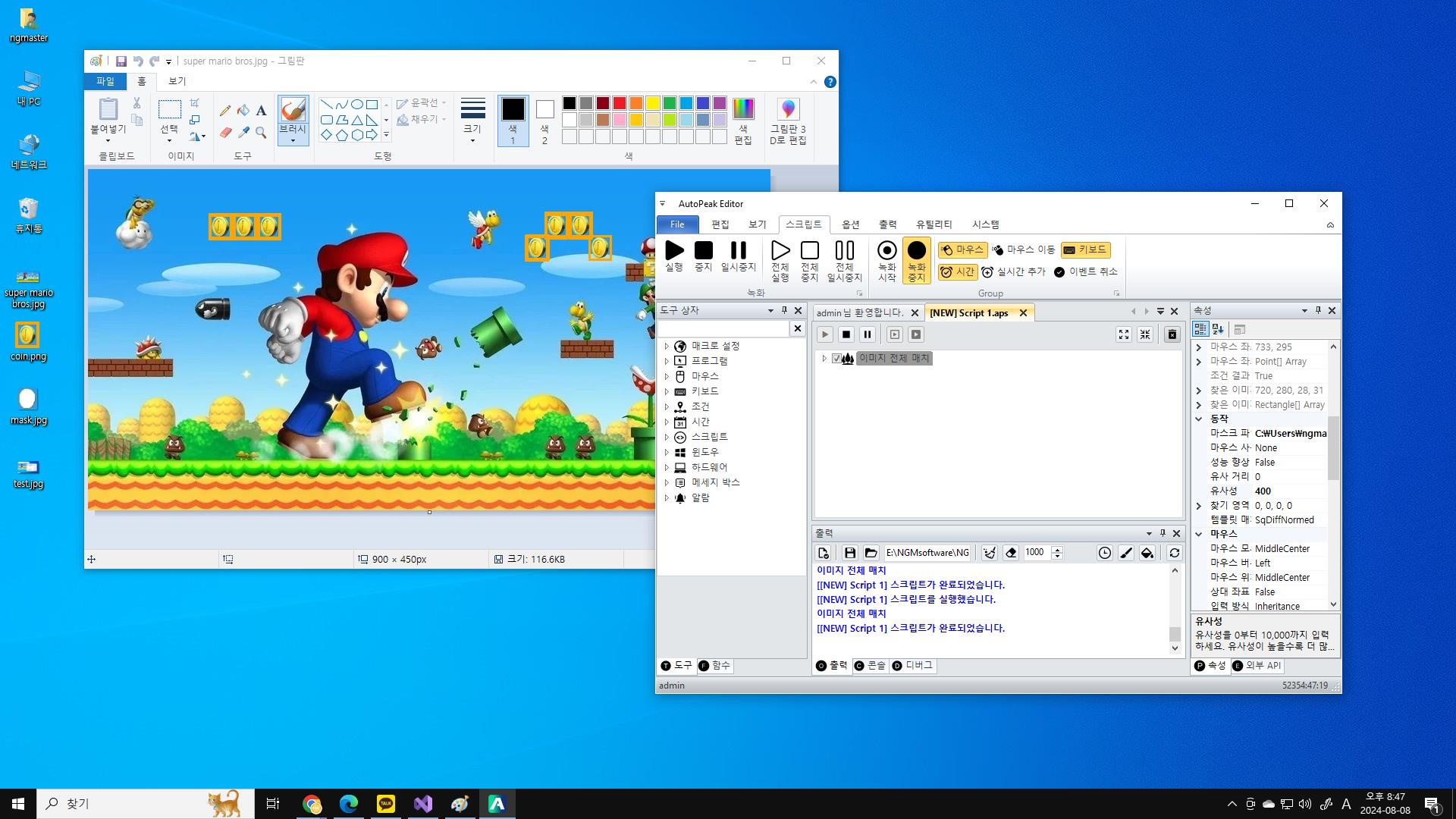Select the Fill bucket tool

click(243, 111)
